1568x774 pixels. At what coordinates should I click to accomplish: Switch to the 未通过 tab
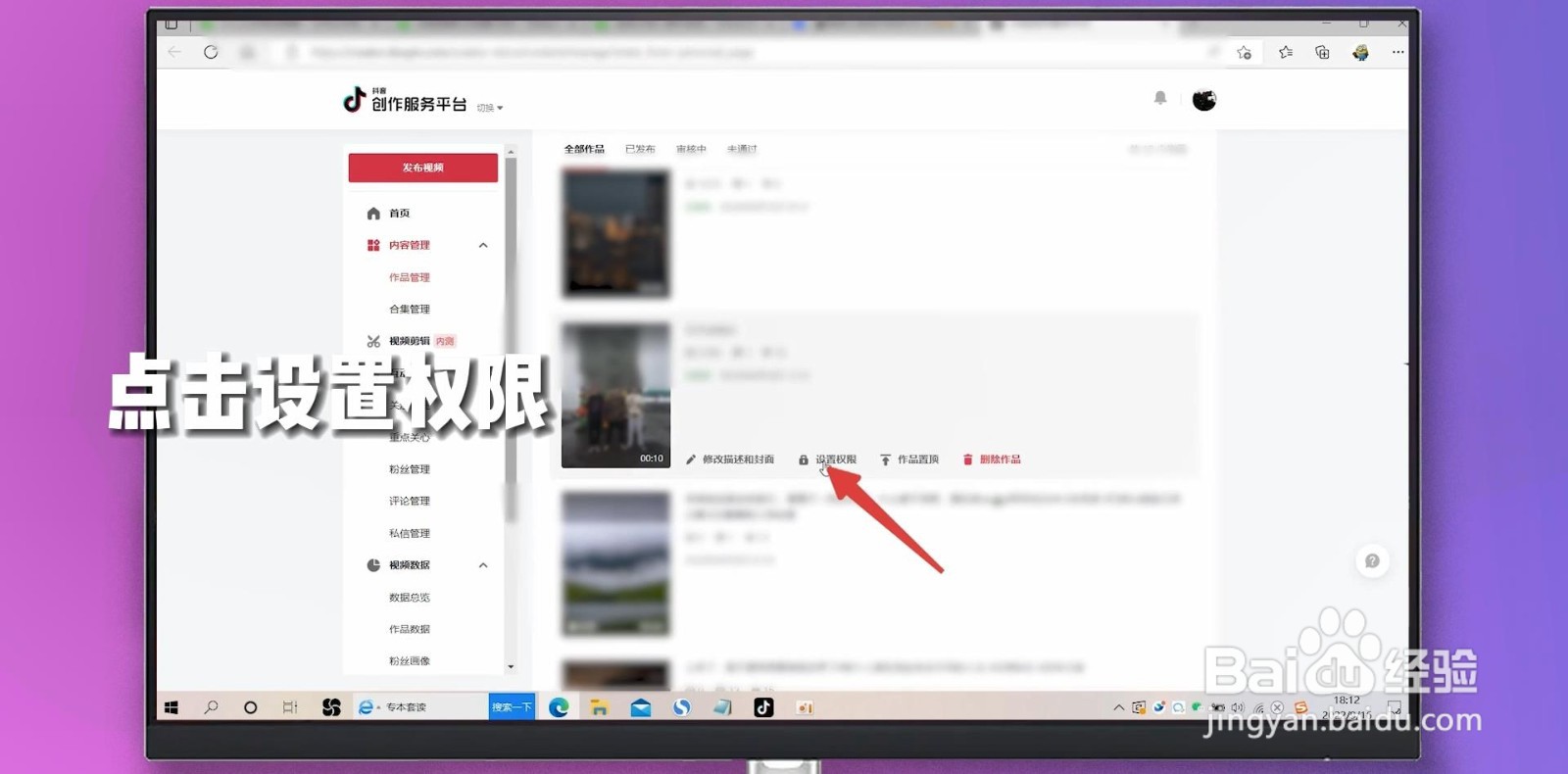(742, 149)
